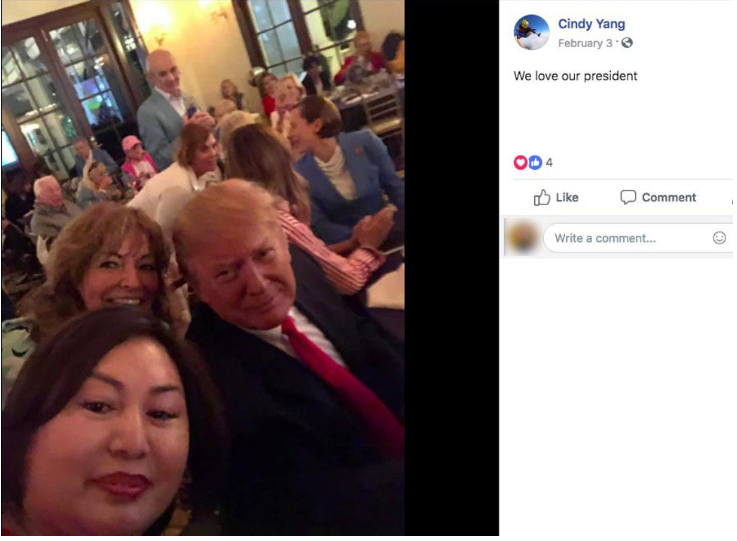Click the speech bubble comment icon
The height and width of the screenshot is (541, 737).
click(x=628, y=197)
